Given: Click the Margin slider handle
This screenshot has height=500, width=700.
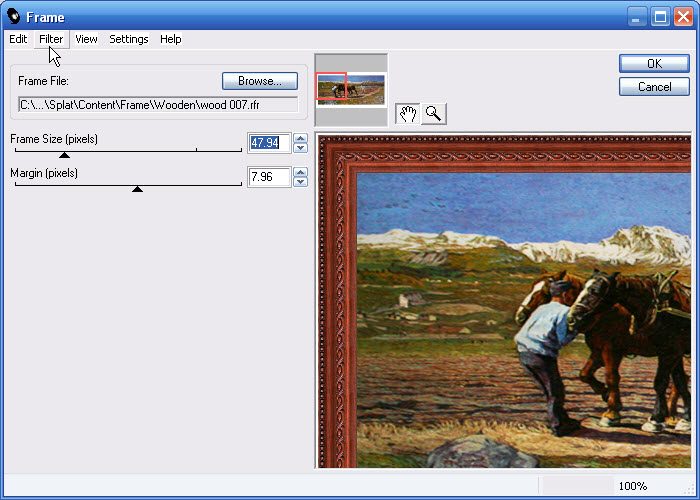Looking at the screenshot, I should 138,189.
